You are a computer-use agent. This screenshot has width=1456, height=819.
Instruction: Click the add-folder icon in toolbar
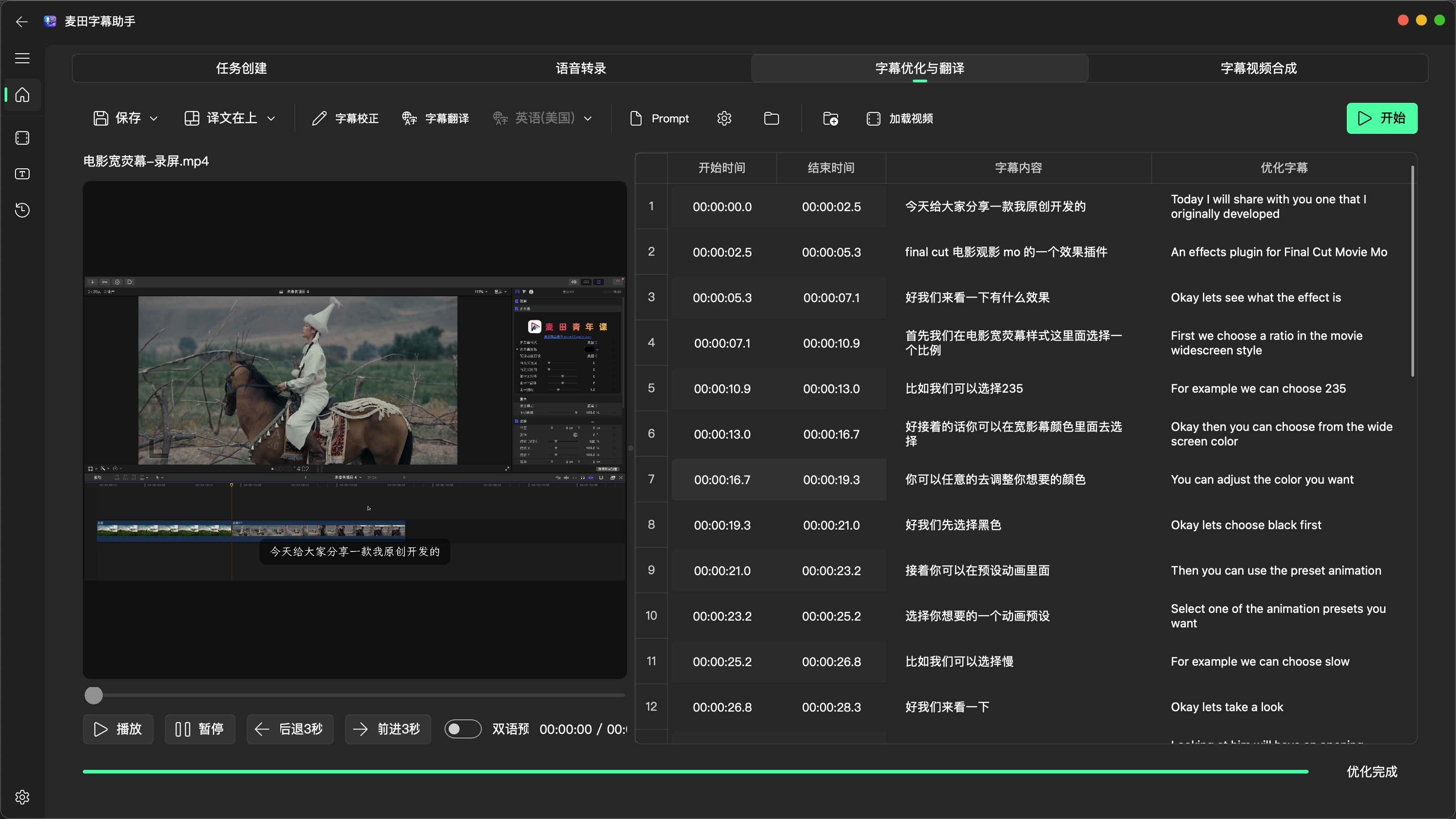[x=830, y=118]
